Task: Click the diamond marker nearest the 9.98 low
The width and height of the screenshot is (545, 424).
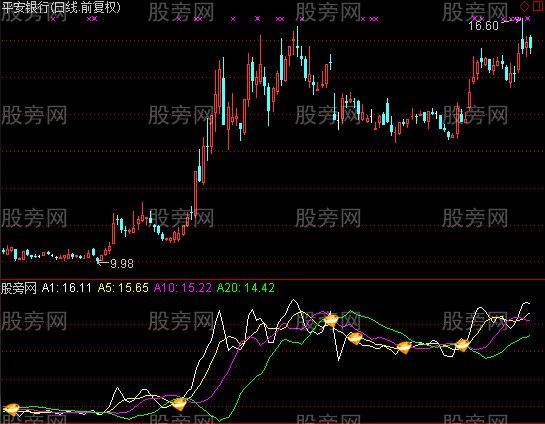Action: [179, 404]
